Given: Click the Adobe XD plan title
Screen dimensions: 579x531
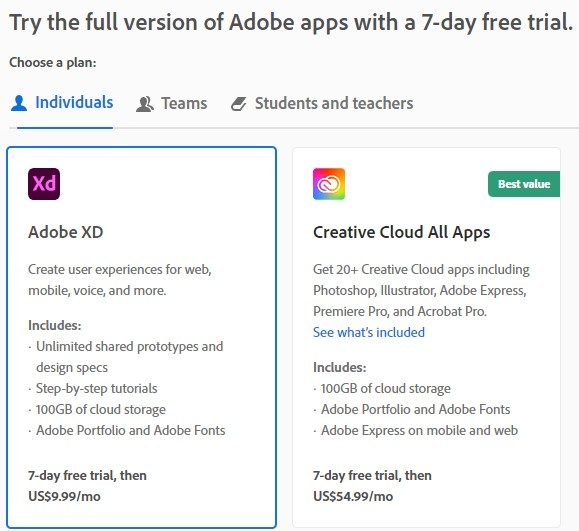Looking at the screenshot, I should click(x=66, y=232).
